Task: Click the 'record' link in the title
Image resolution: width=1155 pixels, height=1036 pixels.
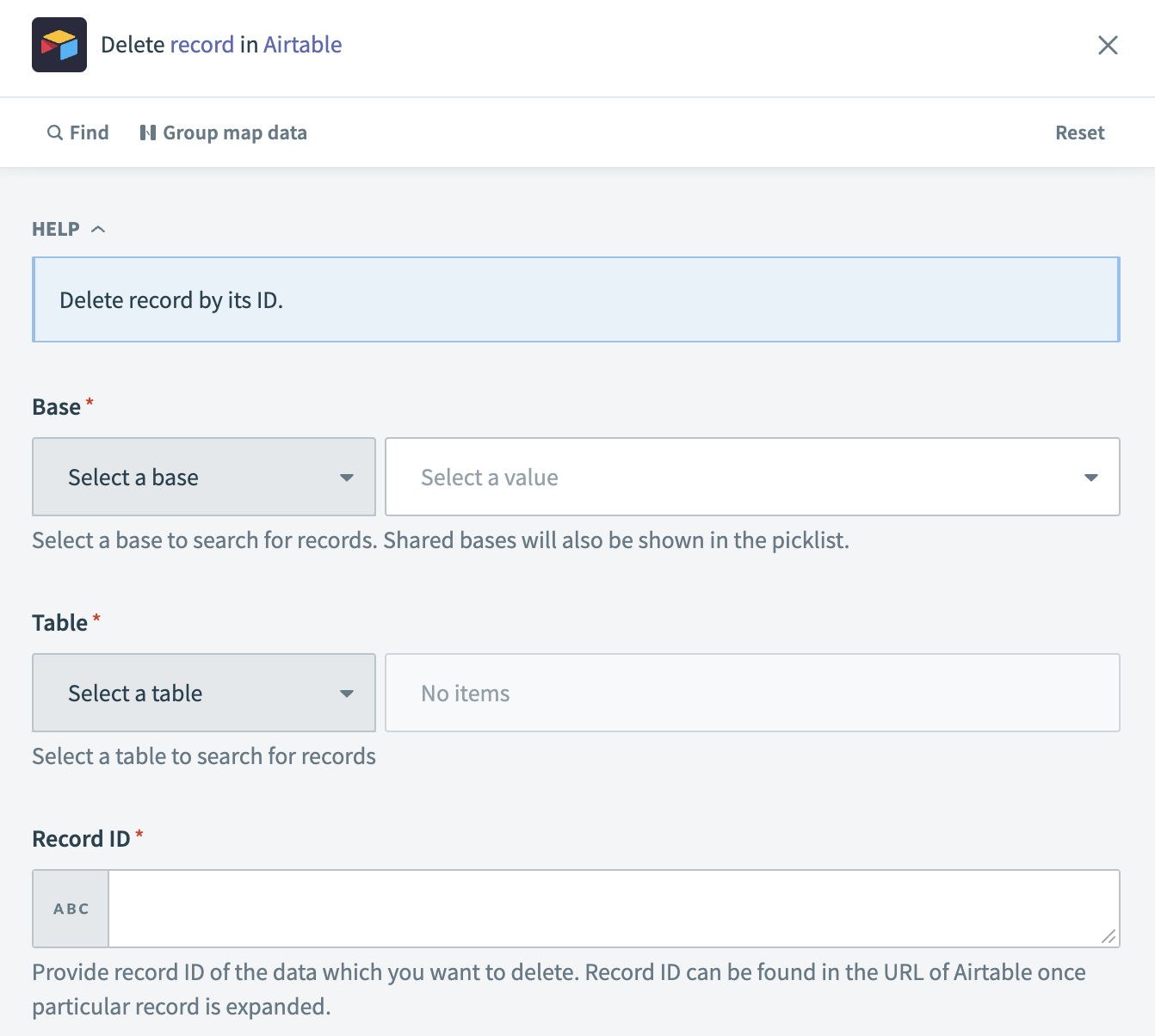Action: pyautogui.click(x=202, y=45)
